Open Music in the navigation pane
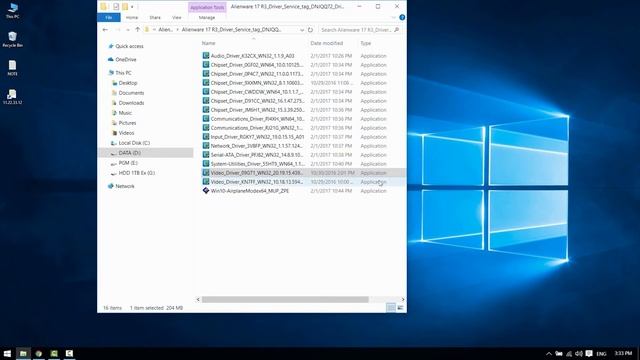640x360 pixels. pyautogui.click(x=125, y=113)
